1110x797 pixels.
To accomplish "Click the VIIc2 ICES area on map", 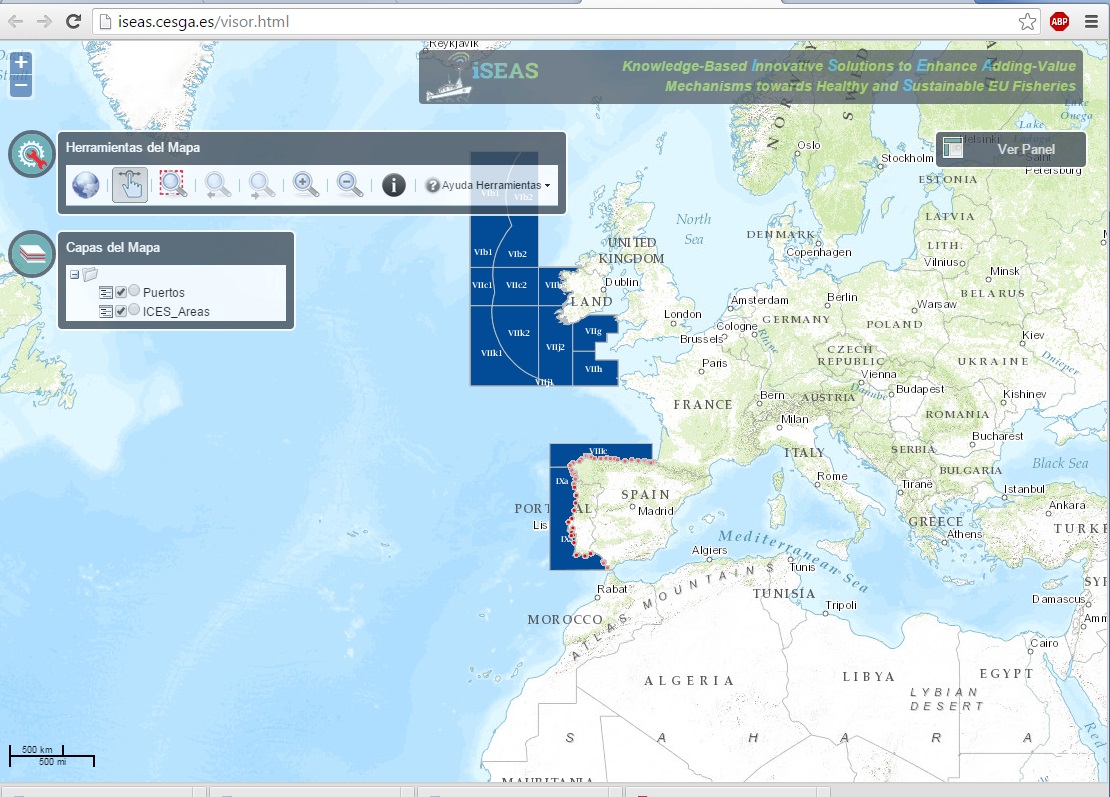I will [x=516, y=285].
